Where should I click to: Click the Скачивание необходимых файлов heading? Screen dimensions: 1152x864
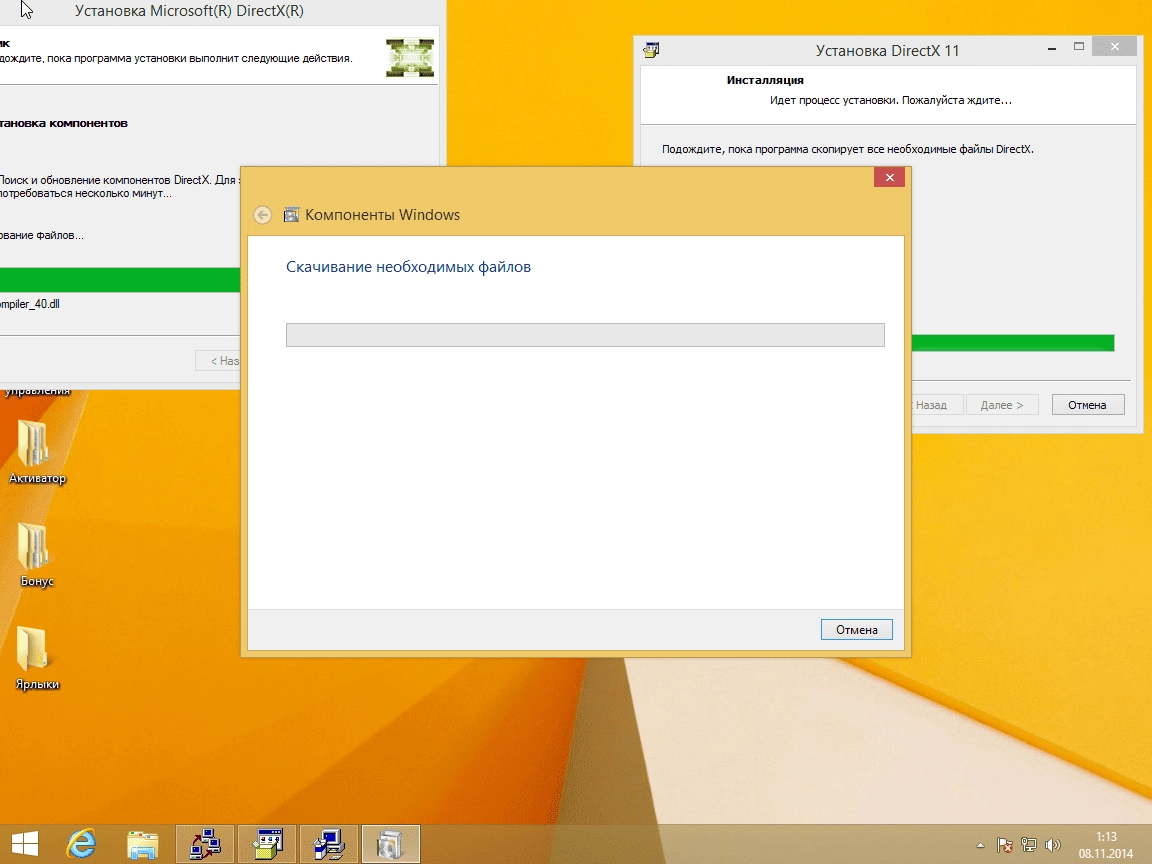408,267
